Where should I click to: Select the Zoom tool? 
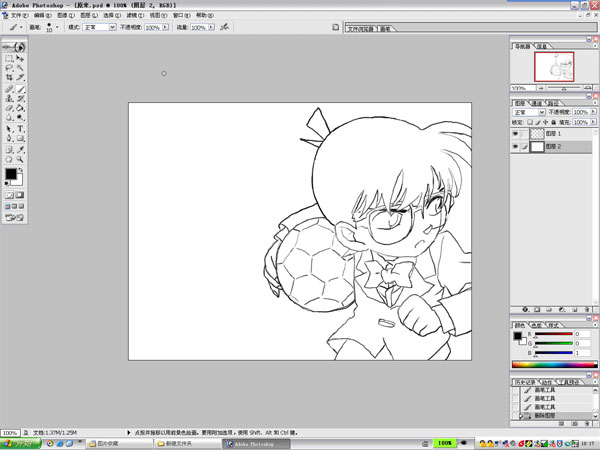(x=20, y=159)
